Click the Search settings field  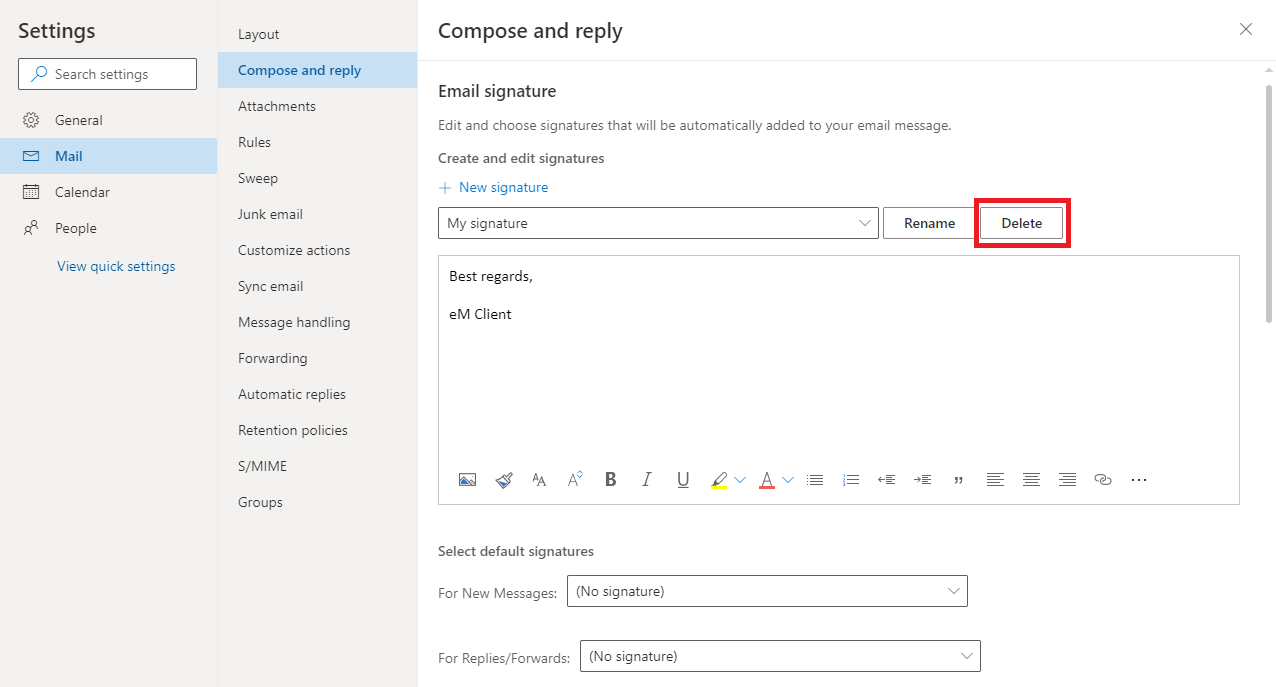tap(108, 74)
